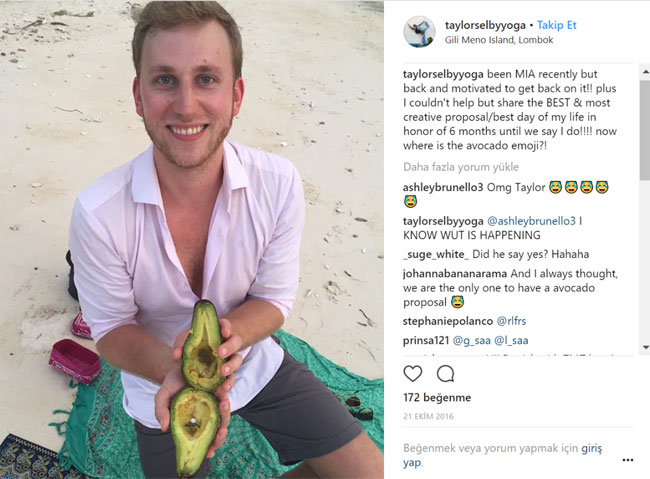Open taylorselbyyoga profile picture avatar
Screen dimensions: 650x479
(419, 32)
